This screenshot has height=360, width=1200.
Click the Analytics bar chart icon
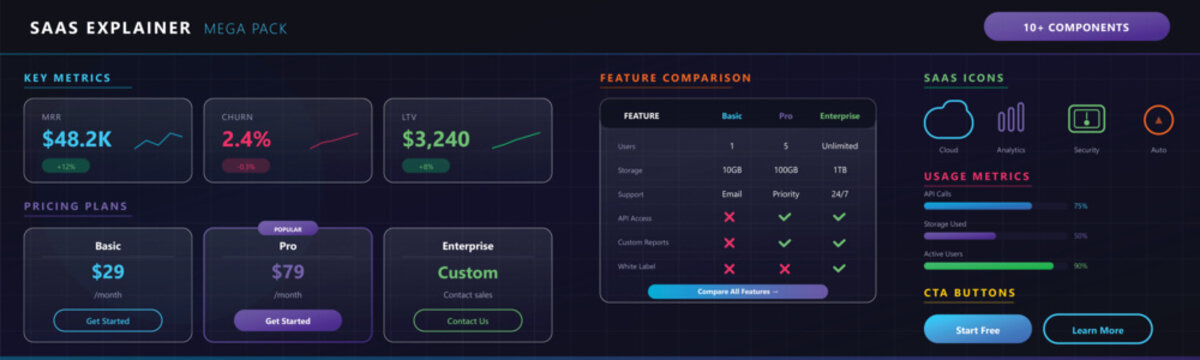(1011, 118)
